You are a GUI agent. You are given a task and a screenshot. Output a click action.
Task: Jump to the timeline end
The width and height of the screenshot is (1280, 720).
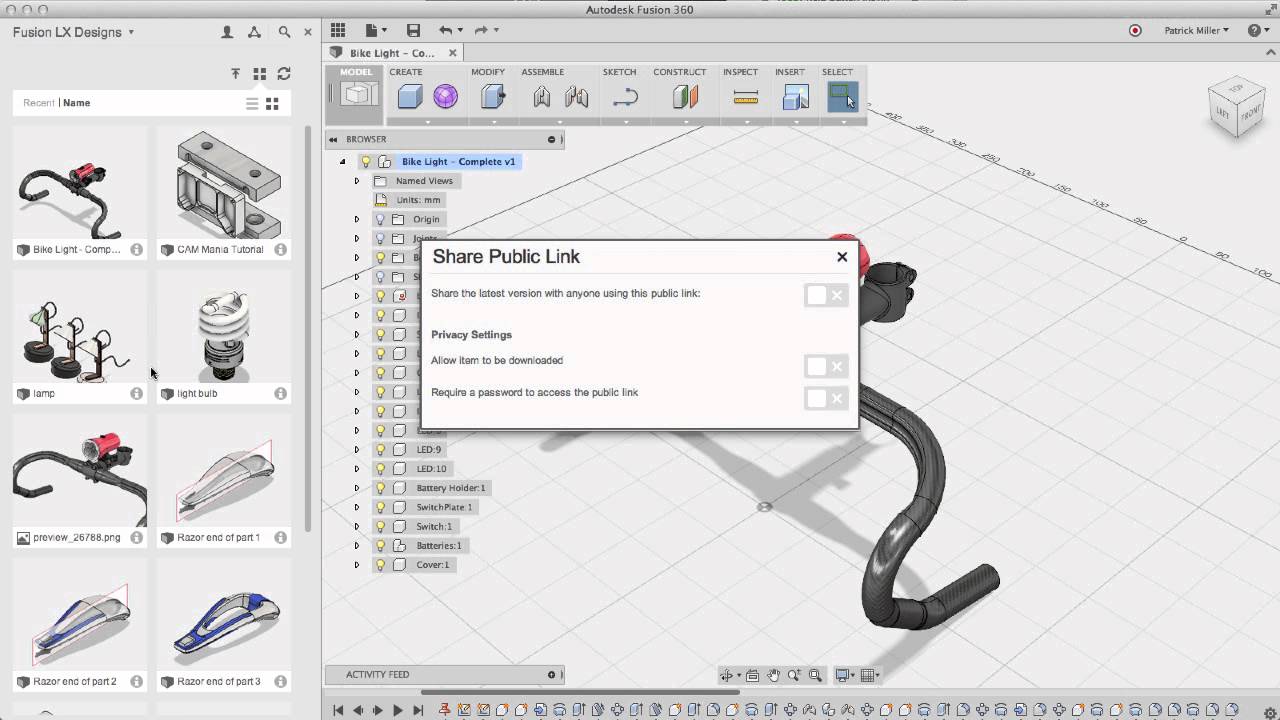[418, 710]
